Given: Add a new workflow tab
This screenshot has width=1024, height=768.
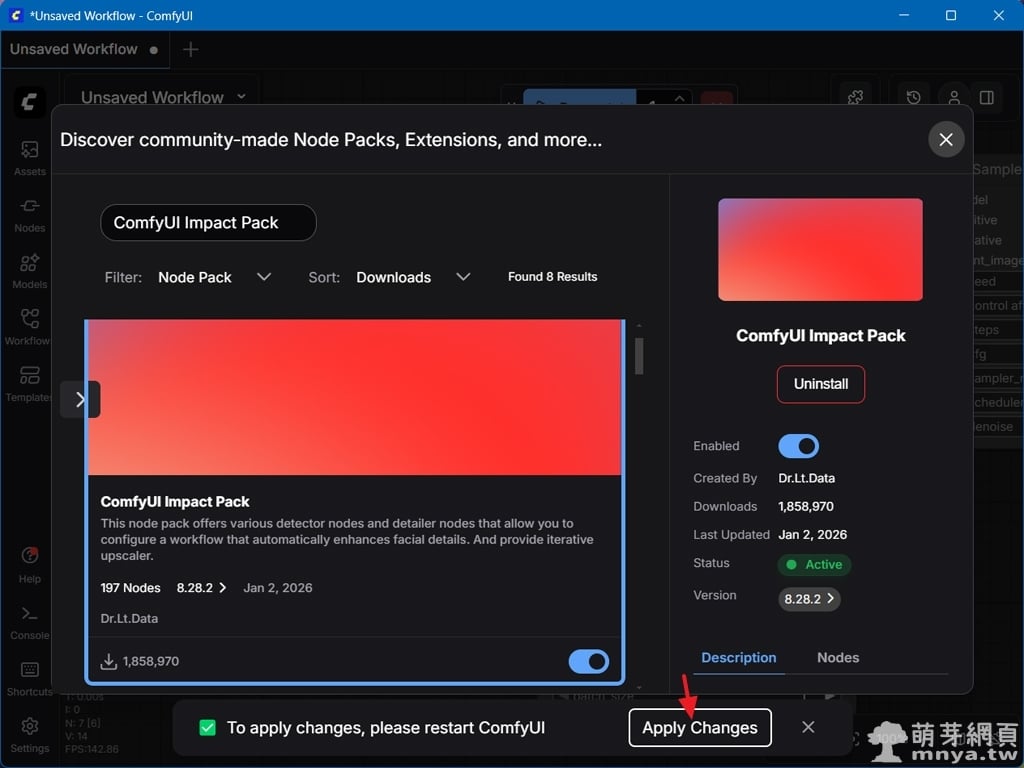Looking at the screenshot, I should (x=191, y=49).
